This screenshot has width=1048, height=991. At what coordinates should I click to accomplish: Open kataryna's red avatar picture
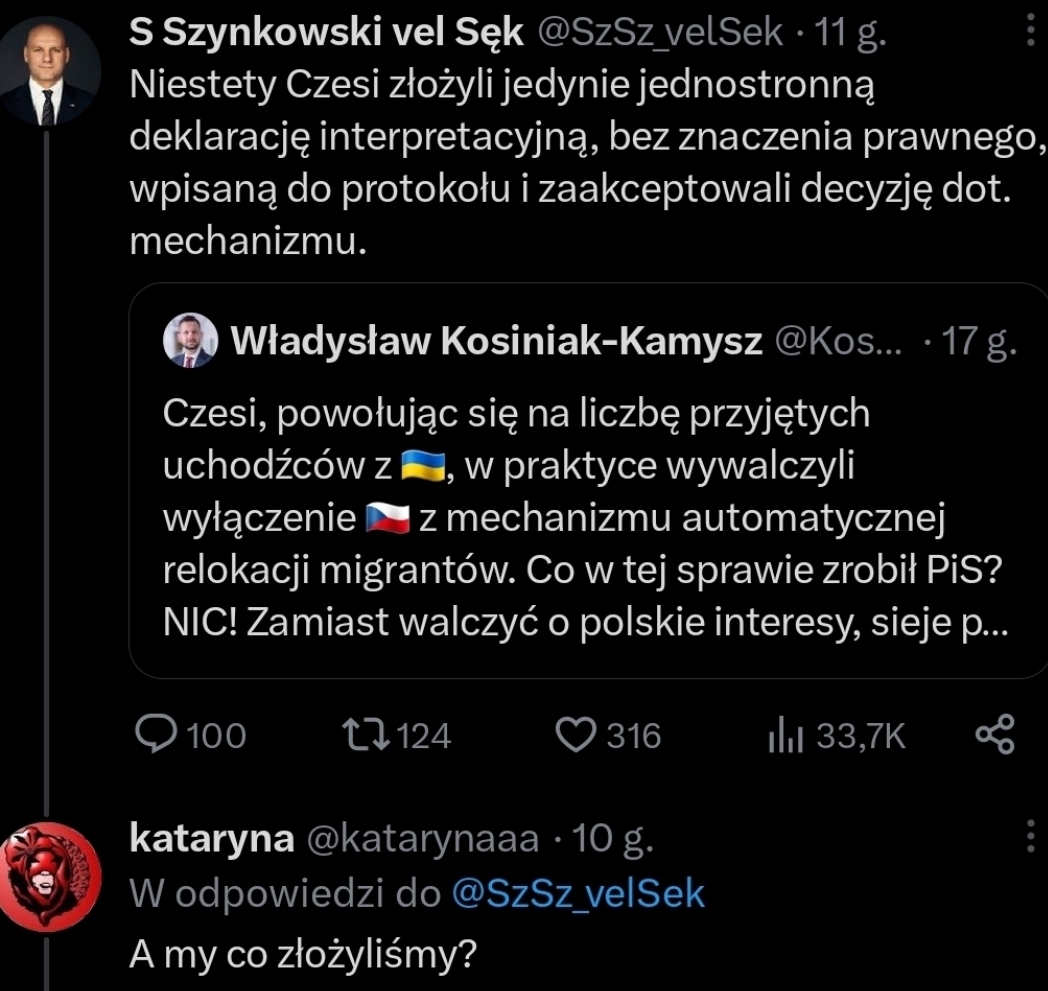click(48, 876)
